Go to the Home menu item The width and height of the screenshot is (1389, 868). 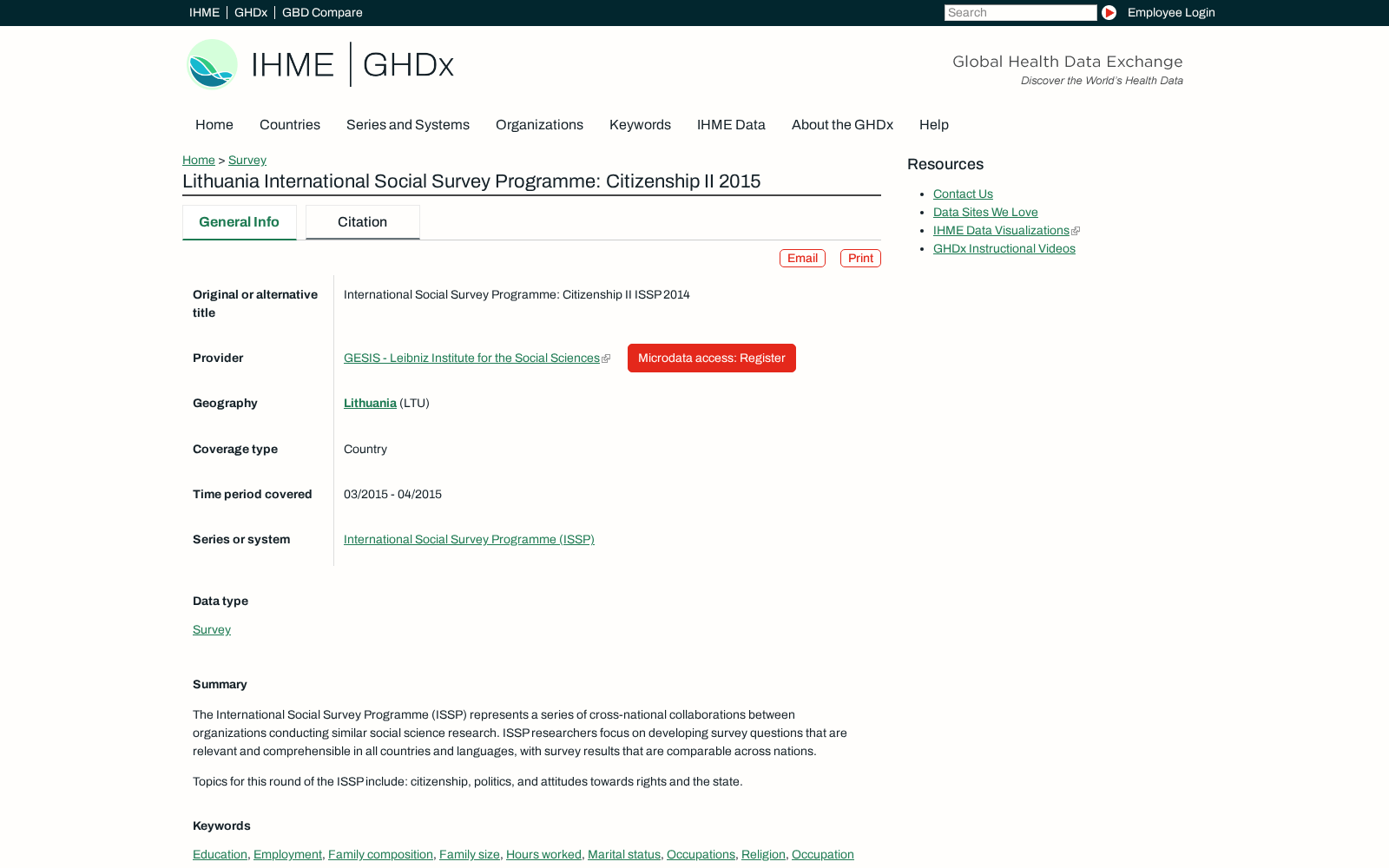tap(214, 125)
